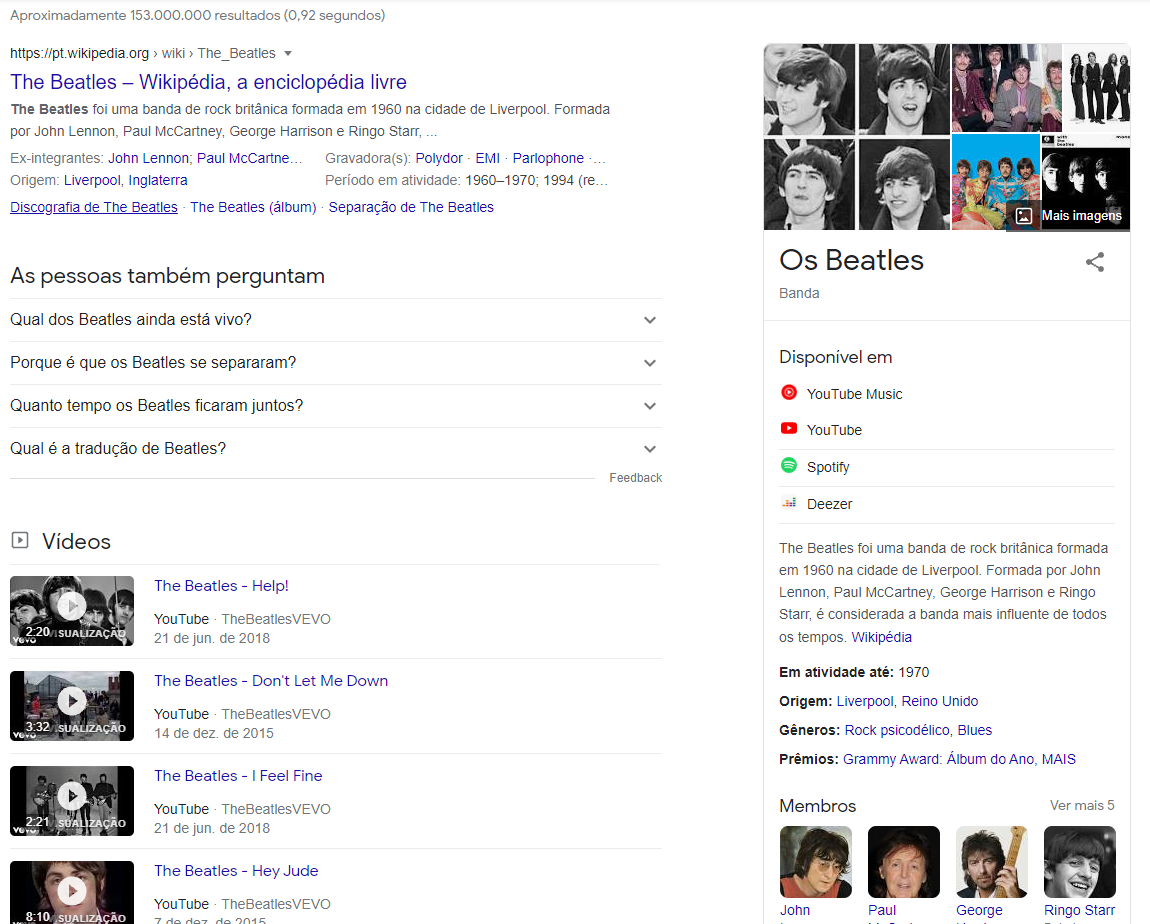Play the Help! video thumbnail
The image size is (1150, 924).
click(x=72, y=611)
